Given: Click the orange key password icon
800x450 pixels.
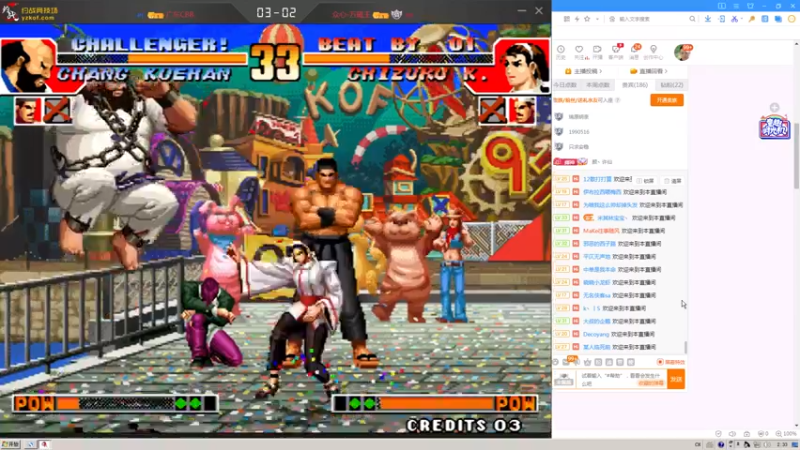Looking at the screenshot, I should click(752, 19).
